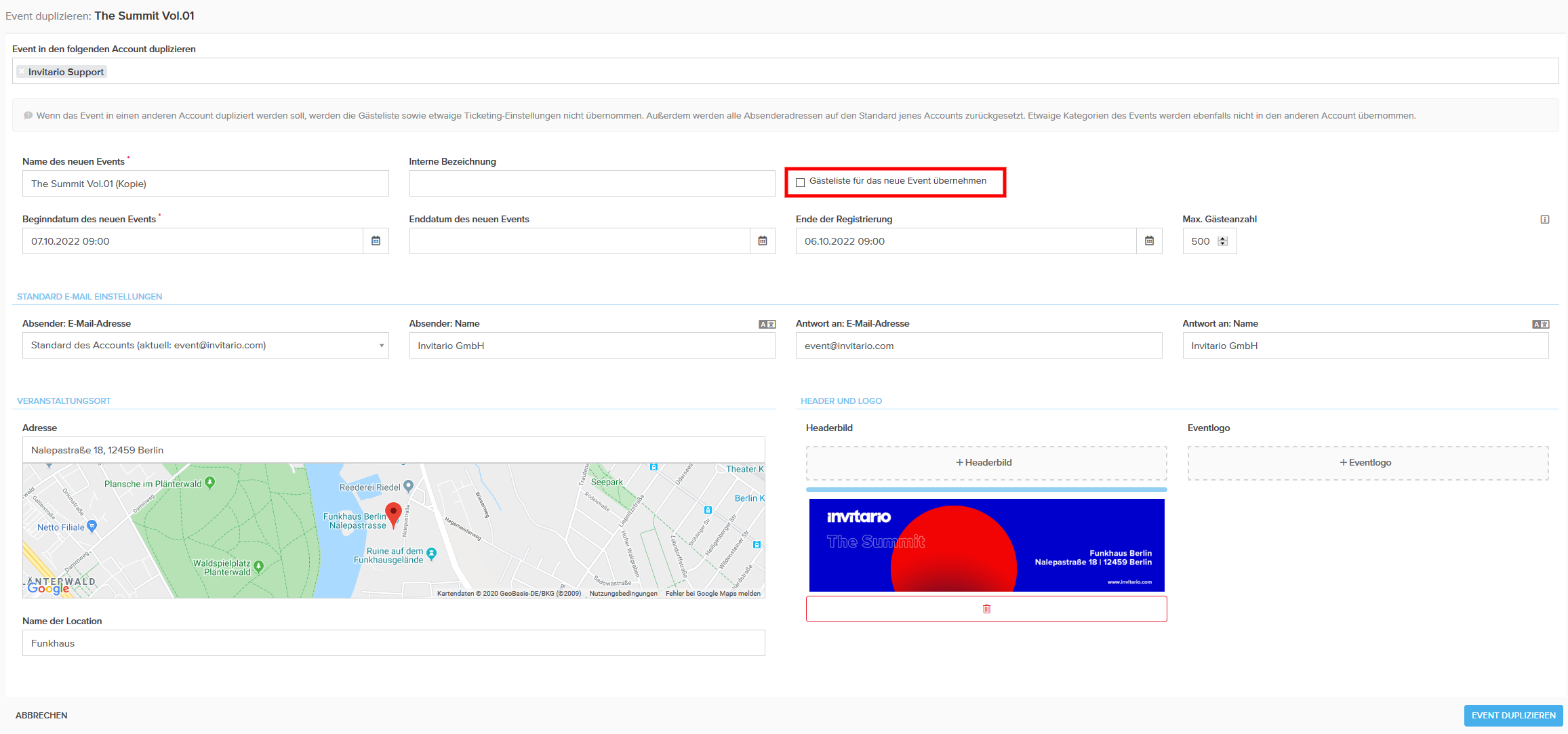
Task: Click into Interne Bezeichnung field
Action: pos(591,184)
